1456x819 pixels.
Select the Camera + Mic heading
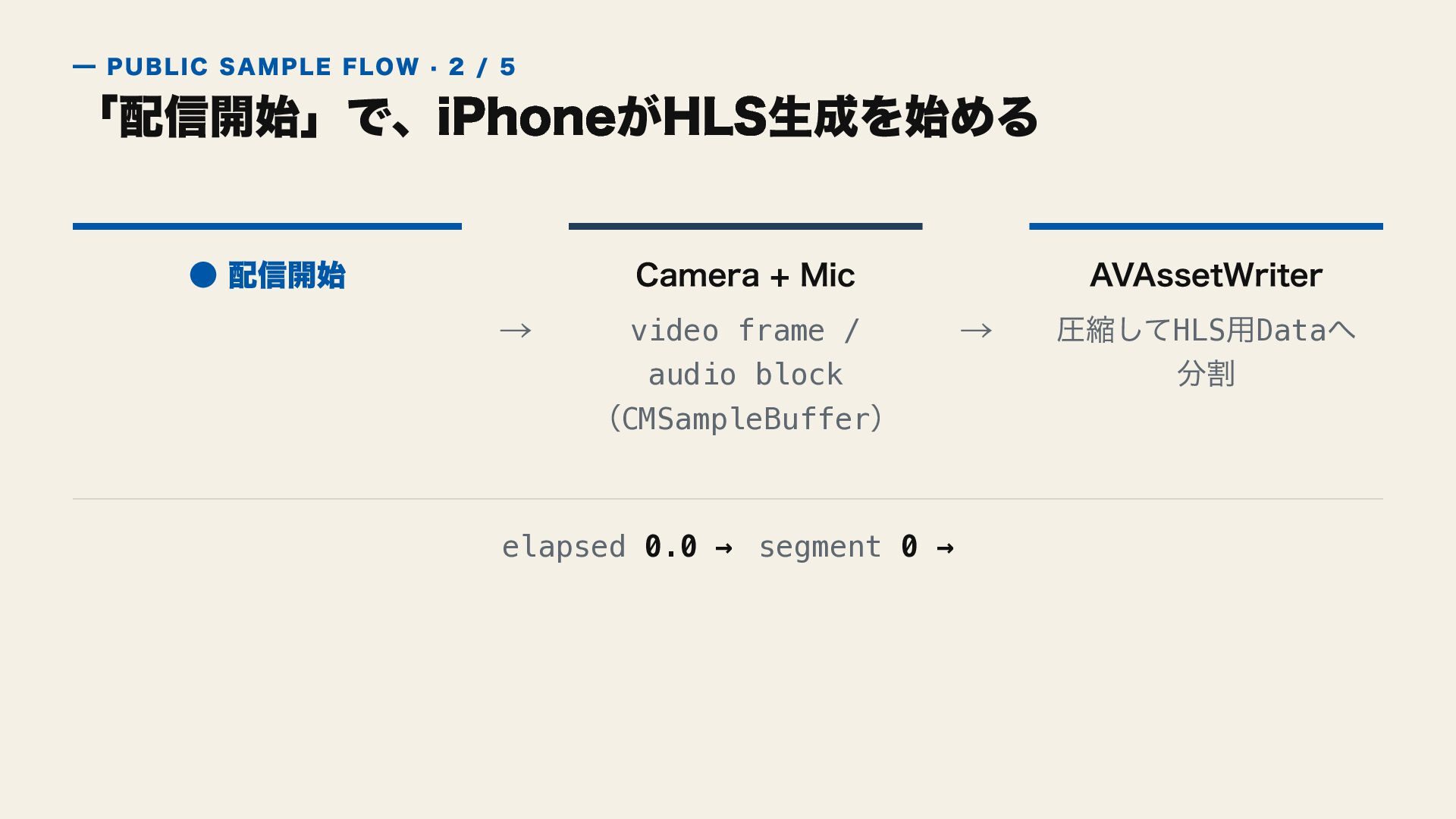[x=745, y=275]
